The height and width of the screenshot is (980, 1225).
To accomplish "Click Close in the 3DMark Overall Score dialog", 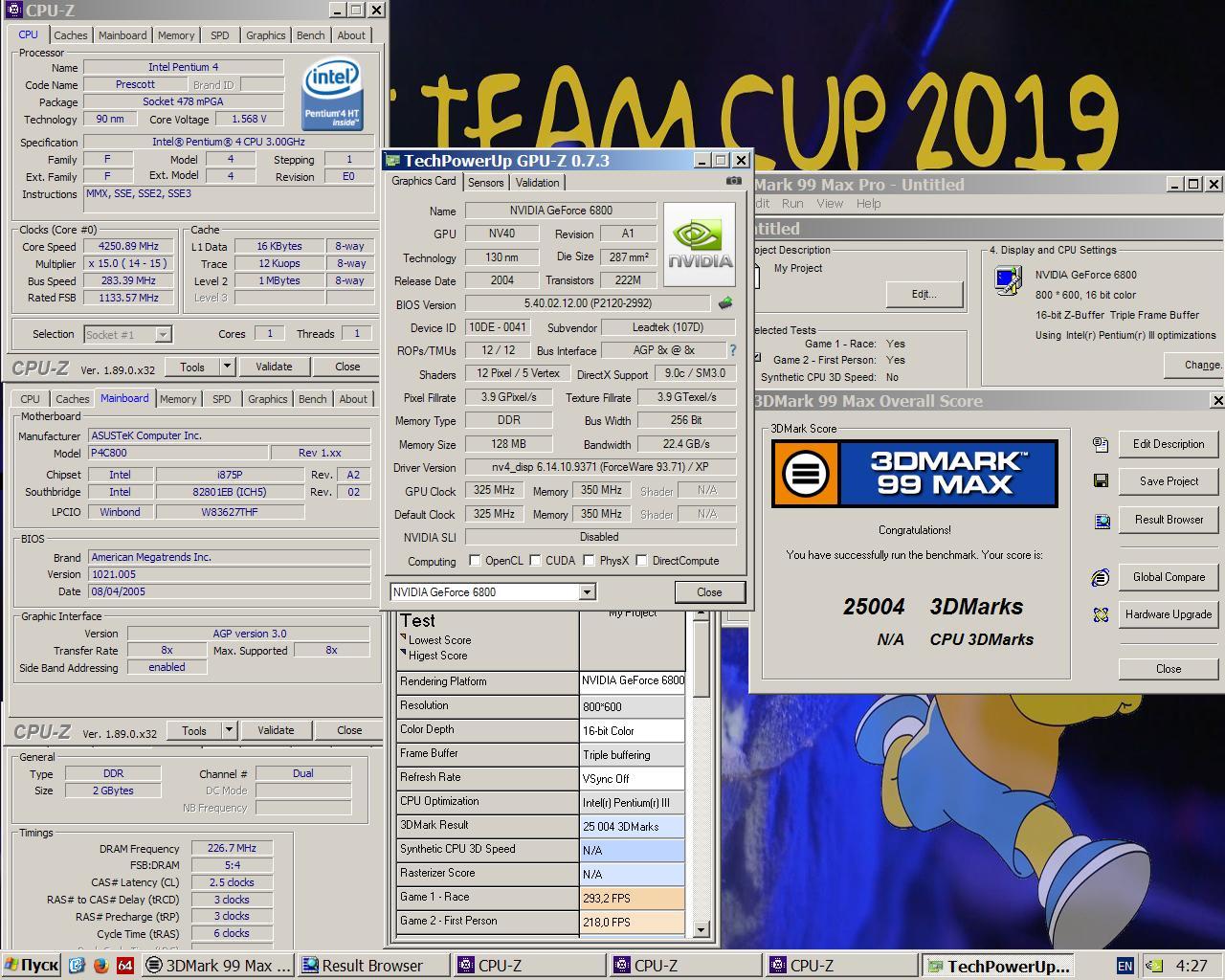I will [x=1169, y=669].
